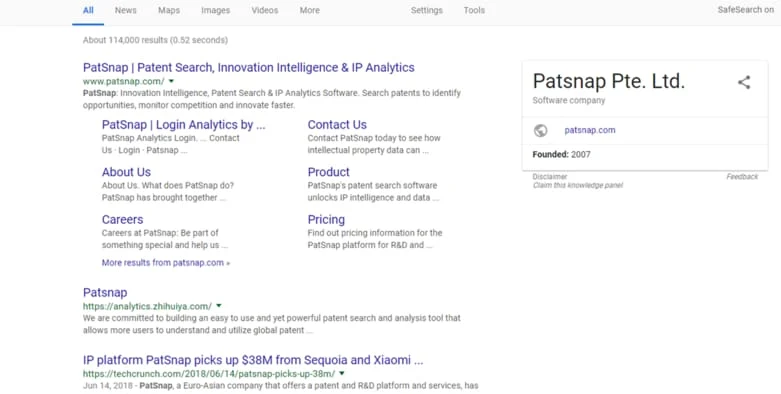
Task: Switch to the Videos tab
Action: (265, 10)
